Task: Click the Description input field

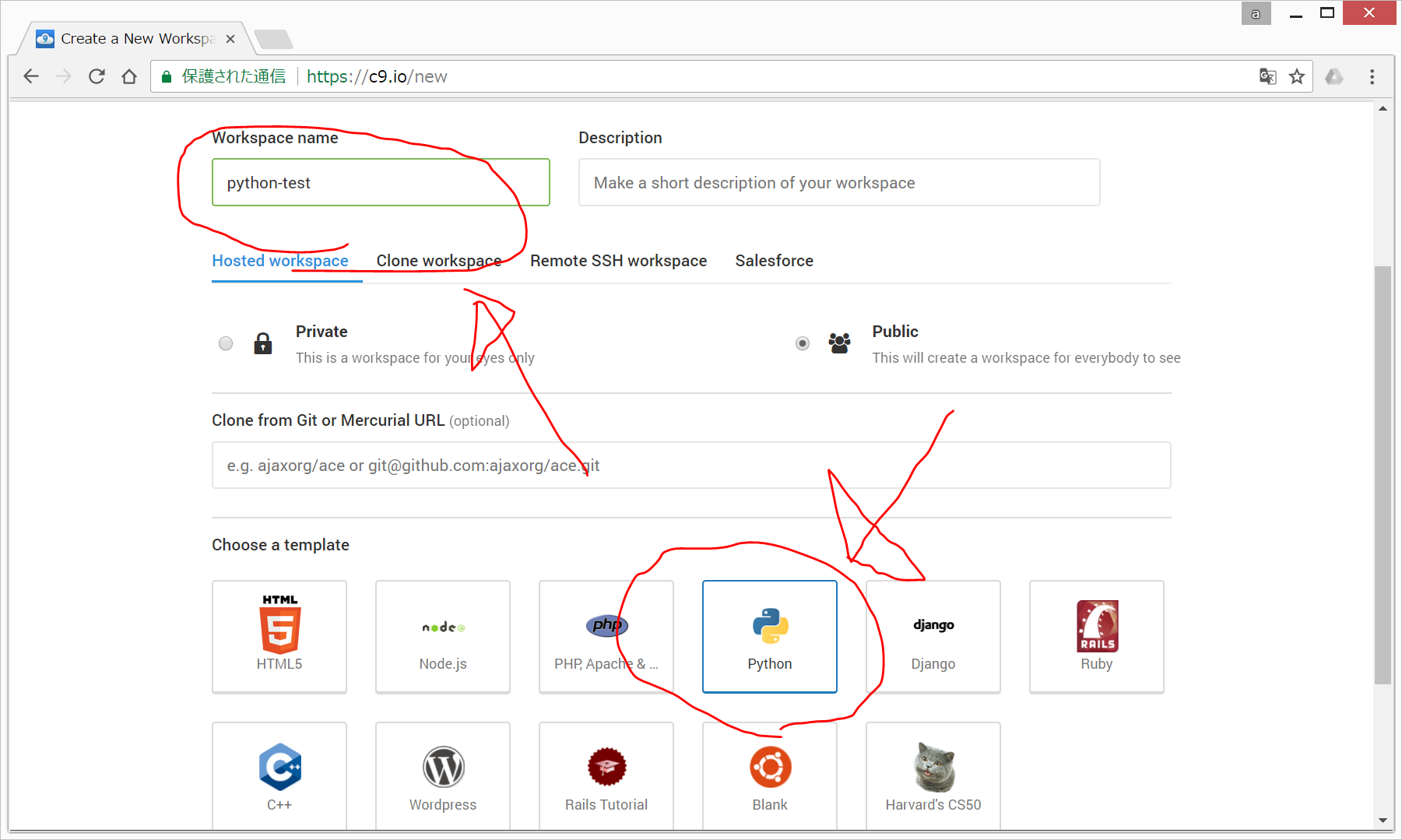Action: pos(838,183)
